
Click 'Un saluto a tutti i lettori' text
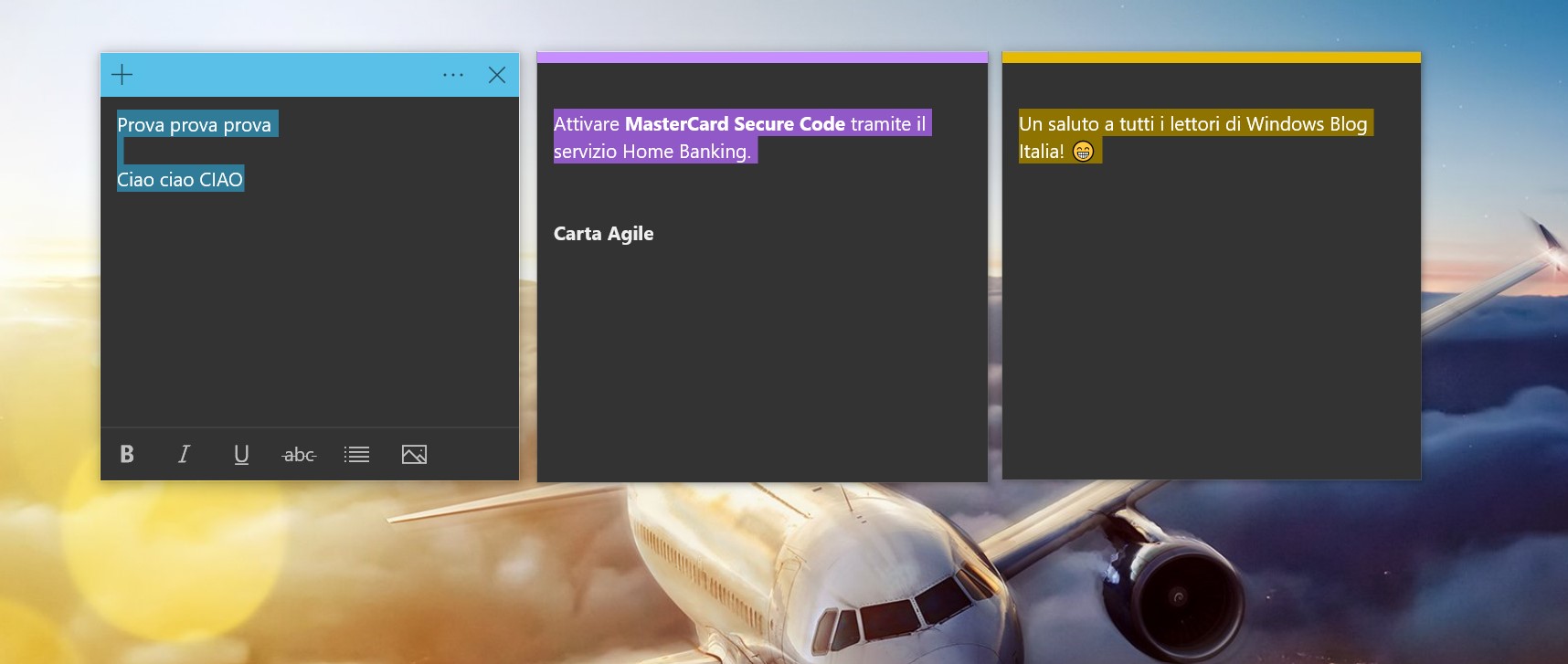tap(1119, 123)
